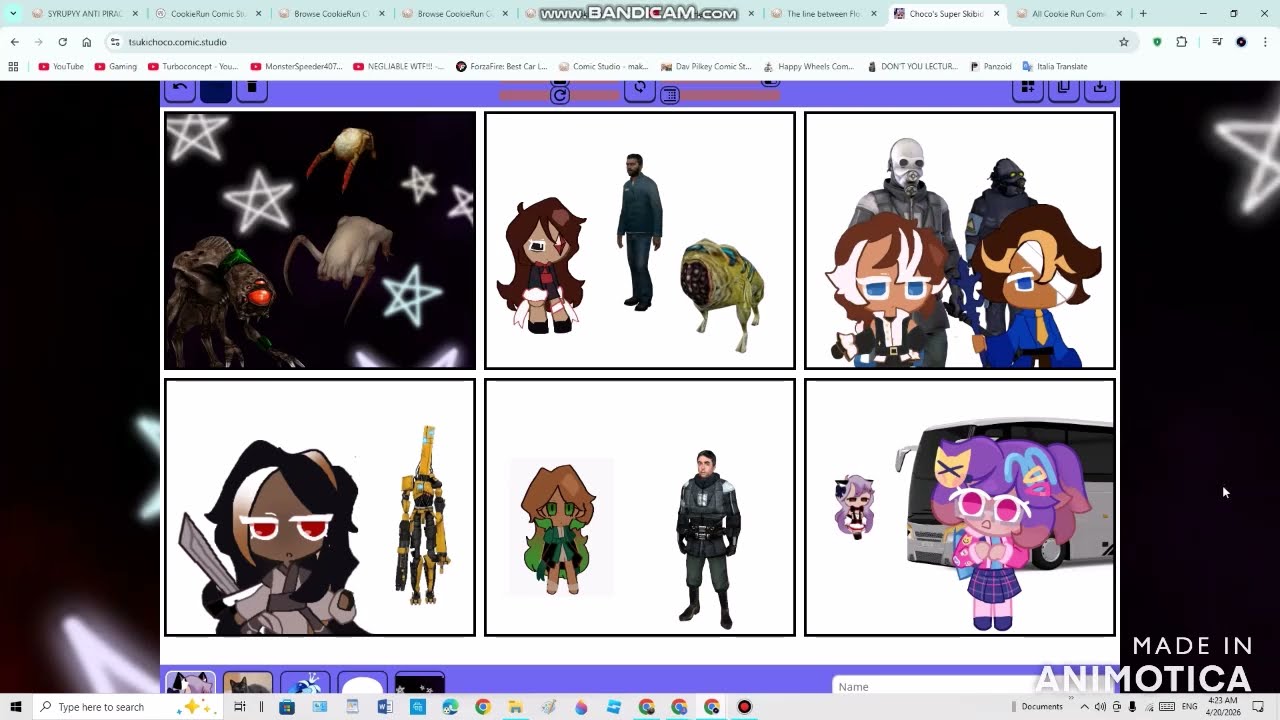
Task: Choose the white speech bubble thumbnail in tray
Action: click(x=362, y=683)
